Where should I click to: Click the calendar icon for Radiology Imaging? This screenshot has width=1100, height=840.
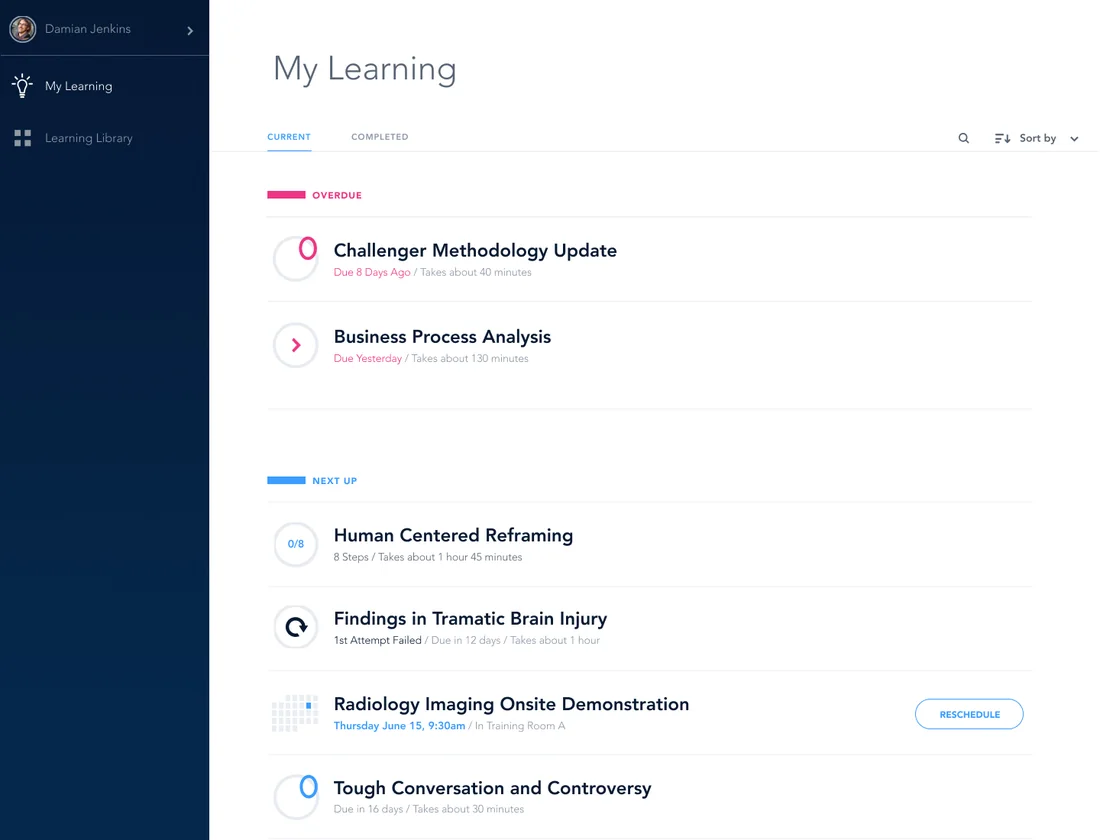click(x=295, y=713)
